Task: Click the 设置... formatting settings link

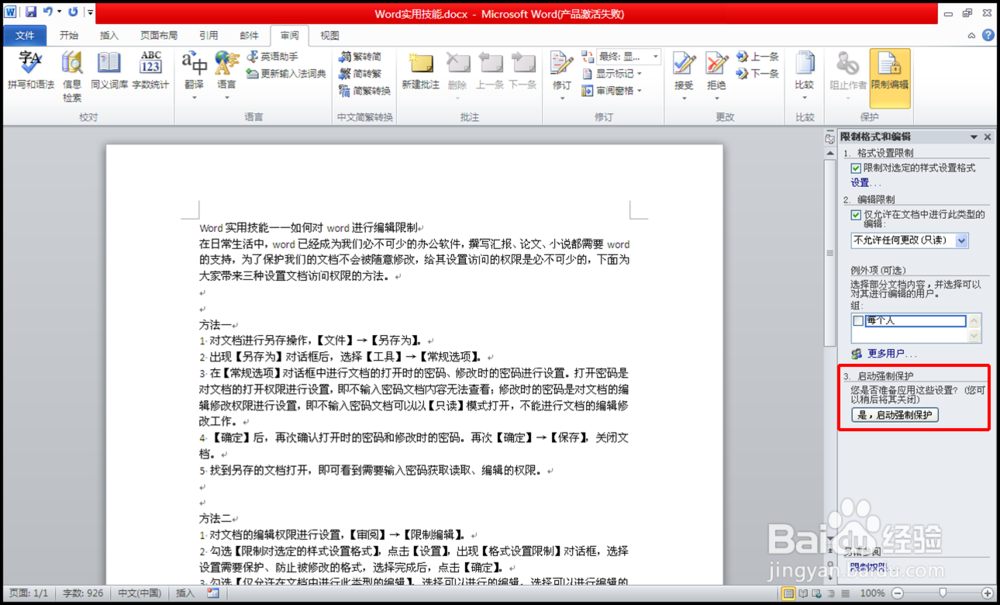Action: click(x=866, y=183)
